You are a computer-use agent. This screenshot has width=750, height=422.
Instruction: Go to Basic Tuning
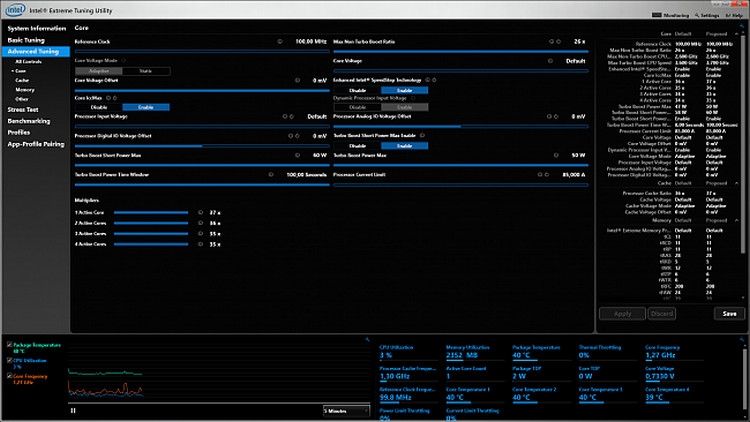point(26,40)
